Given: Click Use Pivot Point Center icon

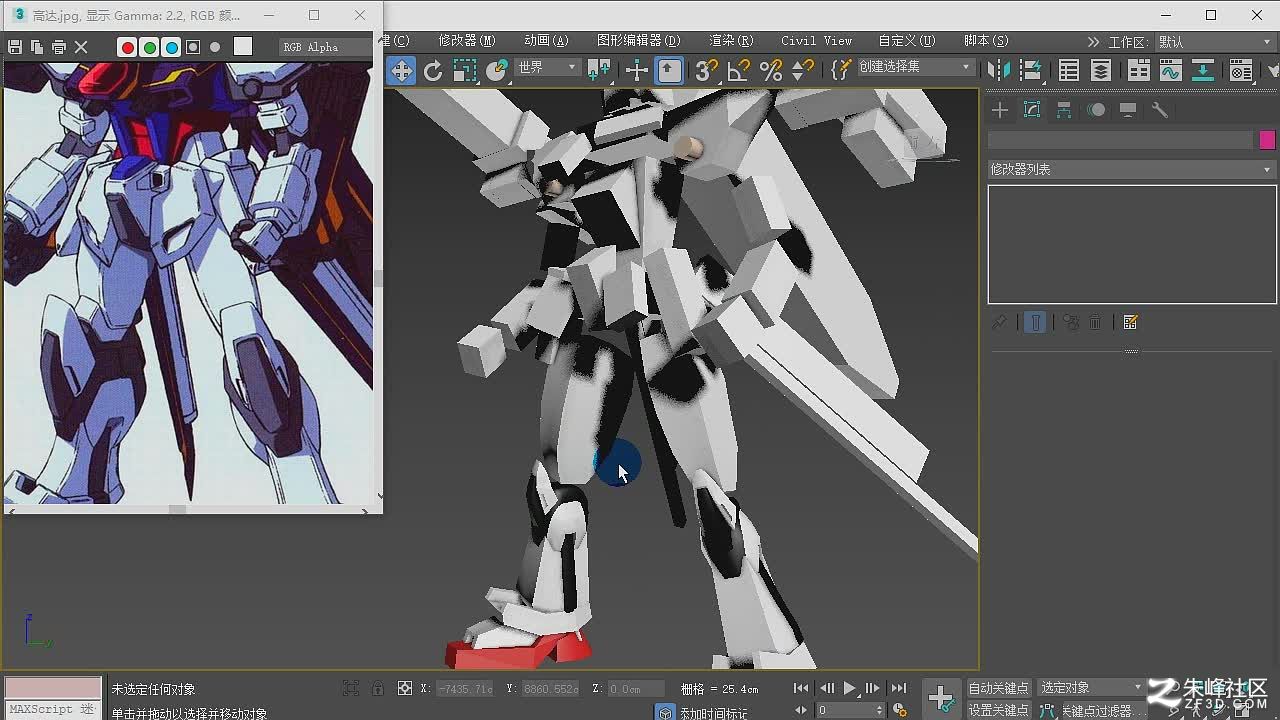Looking at the screenshot, I should tap(599, 70).
